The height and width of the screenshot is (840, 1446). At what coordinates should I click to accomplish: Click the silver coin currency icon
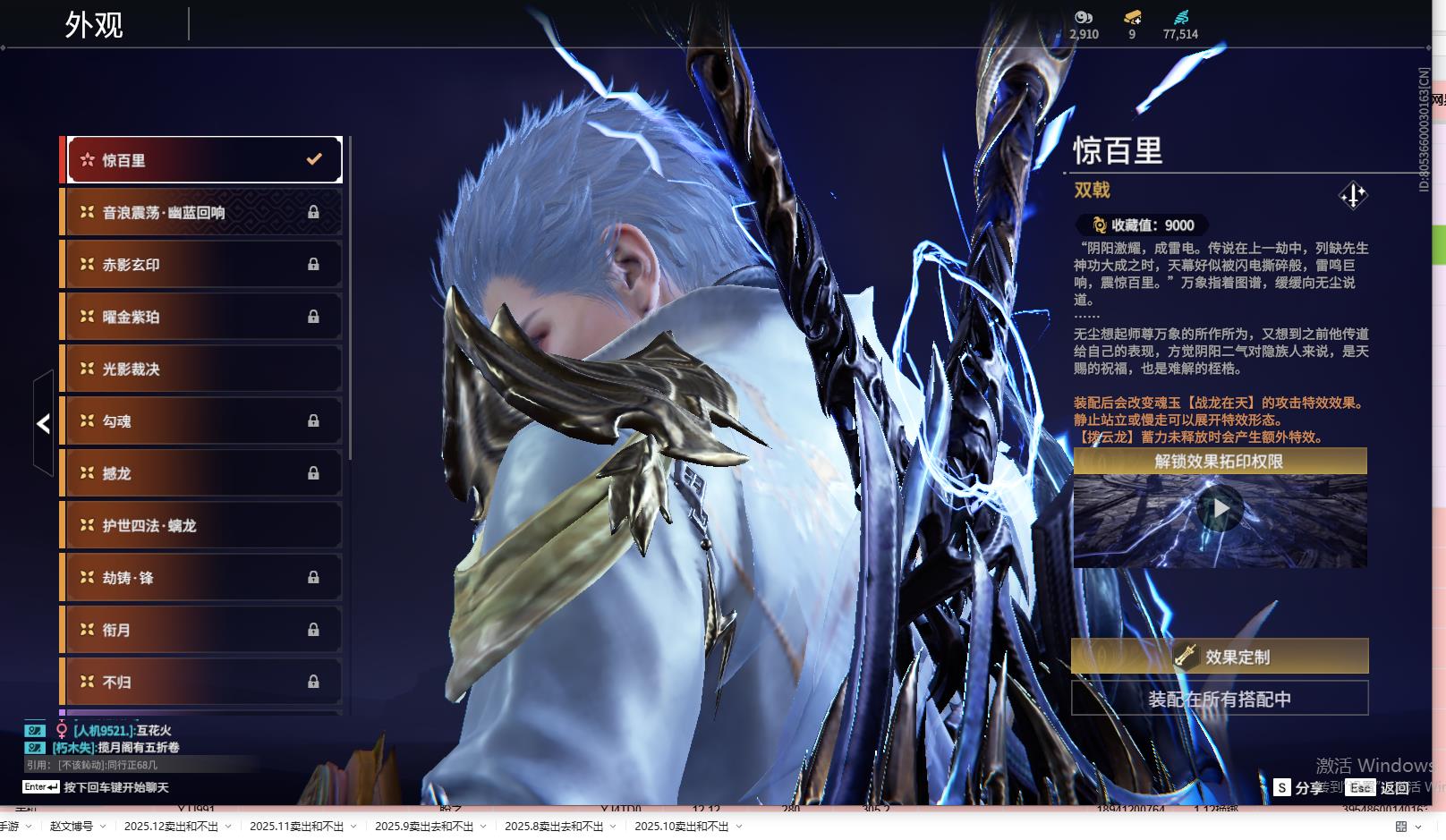coord(1084,17)
